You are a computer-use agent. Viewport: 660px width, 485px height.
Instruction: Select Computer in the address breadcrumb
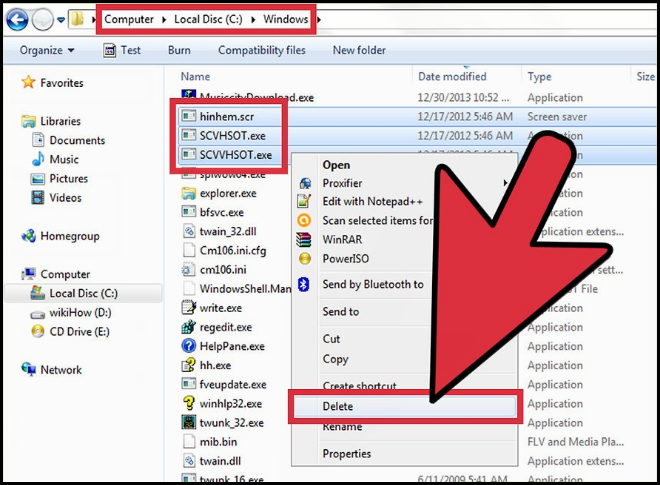coord(129,19)
